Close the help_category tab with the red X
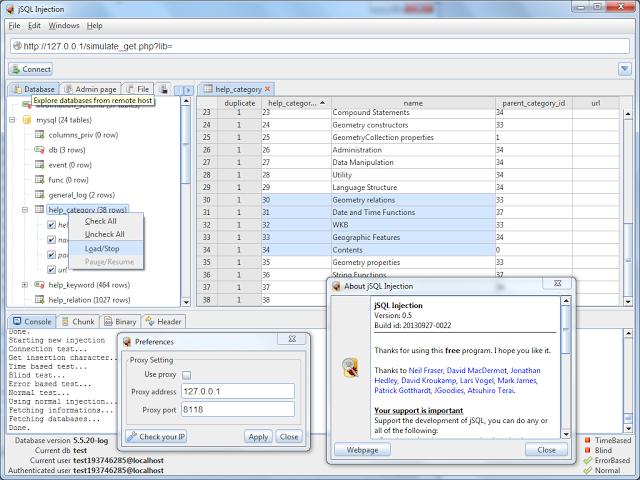The width and height of the screenshot is (640, 480). pyautogui.click(x=267, y=89)
